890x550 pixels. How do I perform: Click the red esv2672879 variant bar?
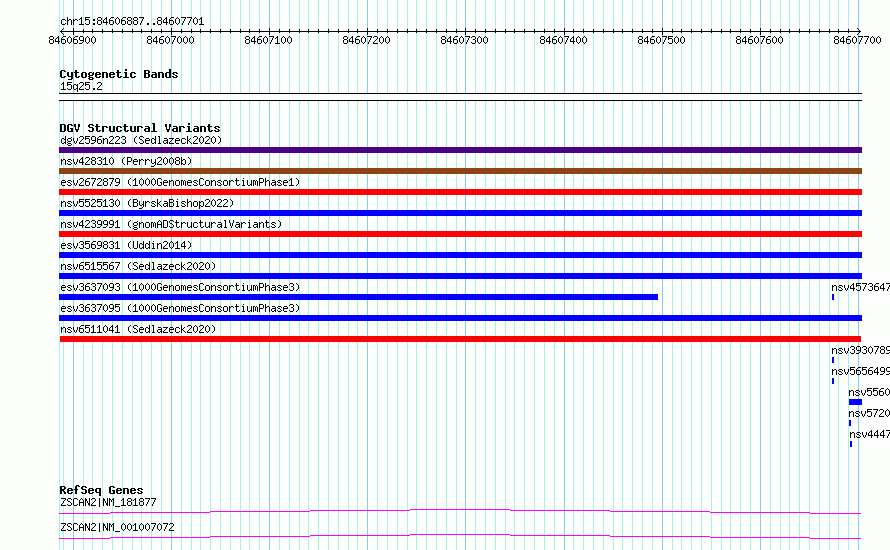tap(460, 192)
